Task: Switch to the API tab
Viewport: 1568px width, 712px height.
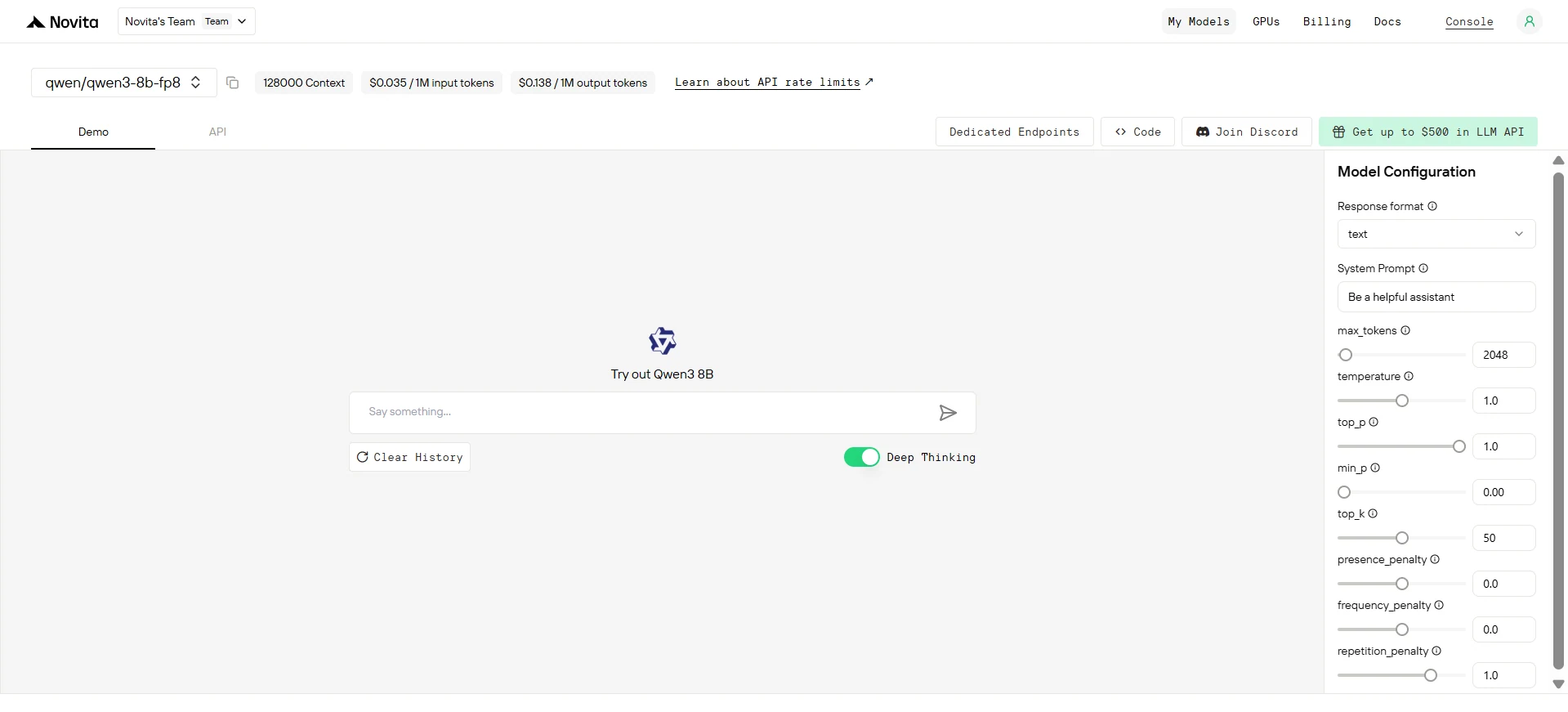Action: point(217,132)
